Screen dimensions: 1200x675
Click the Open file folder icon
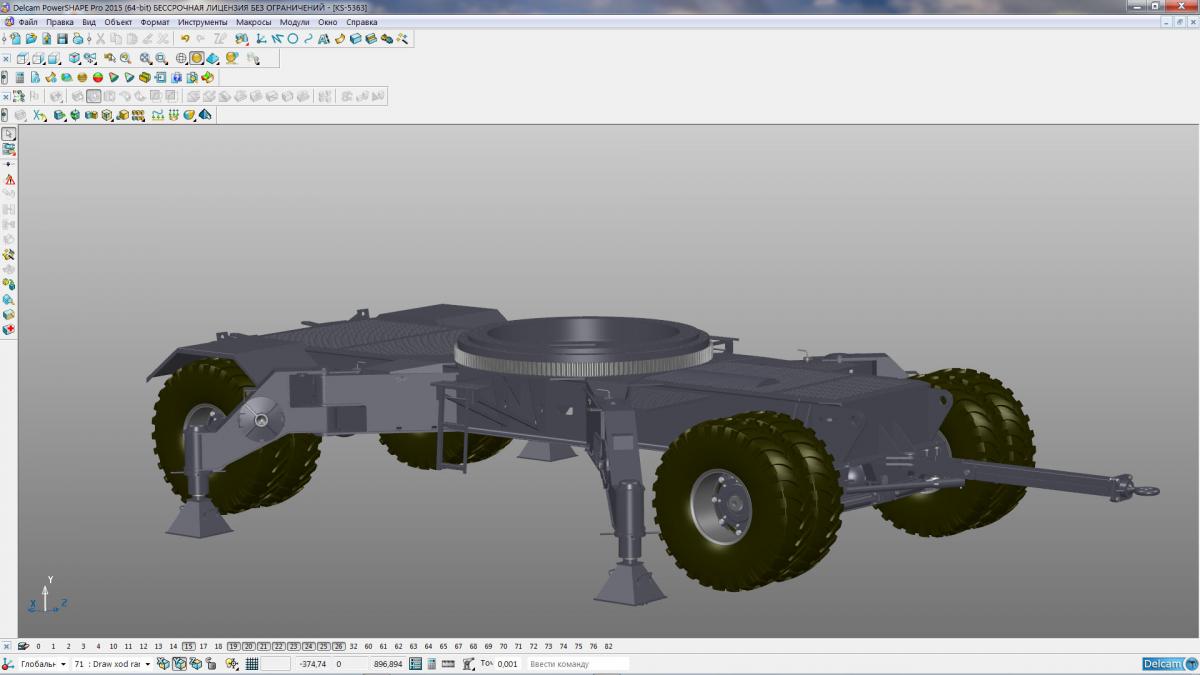(31, 38)
